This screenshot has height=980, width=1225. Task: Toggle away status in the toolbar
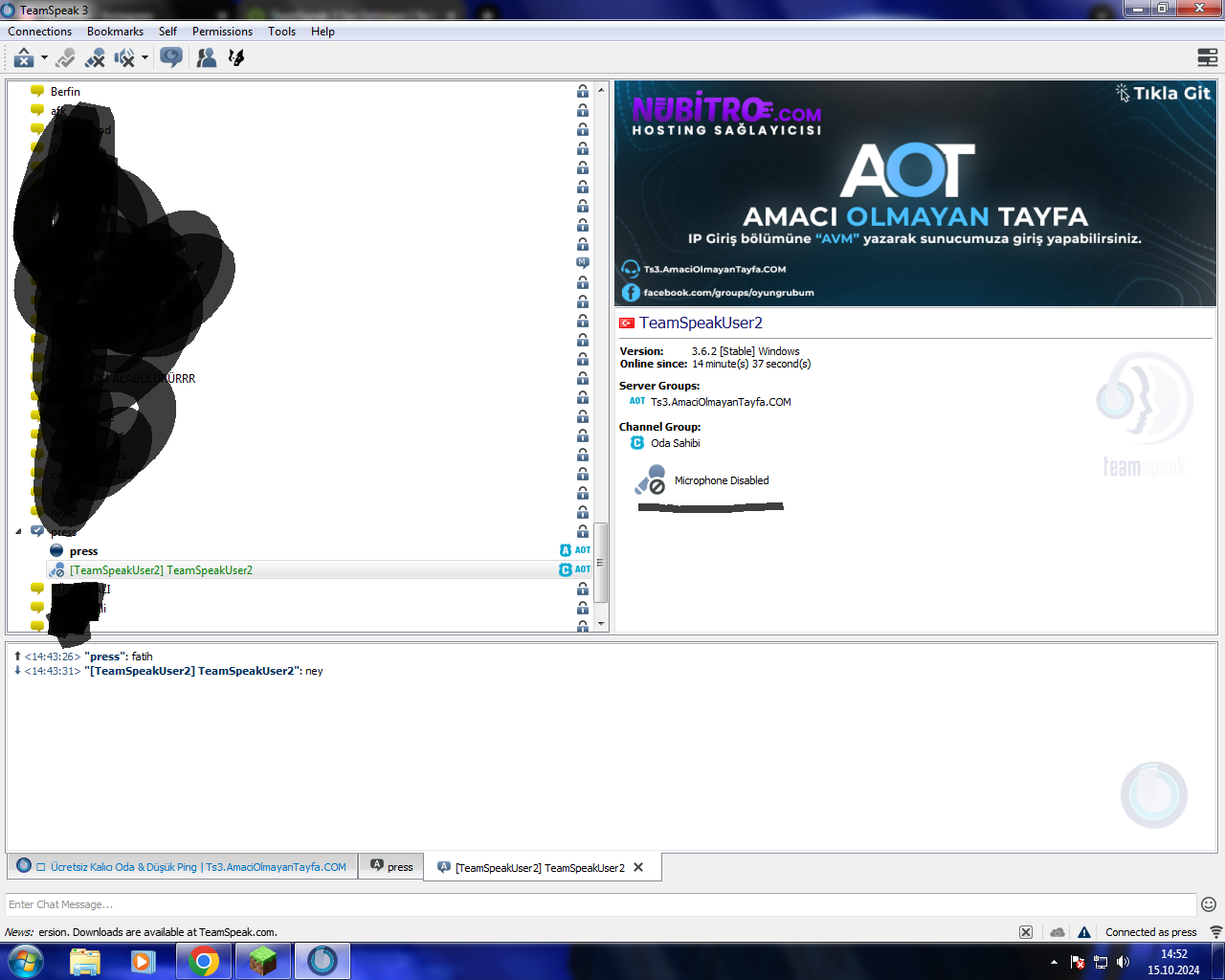tap(65, 58)
